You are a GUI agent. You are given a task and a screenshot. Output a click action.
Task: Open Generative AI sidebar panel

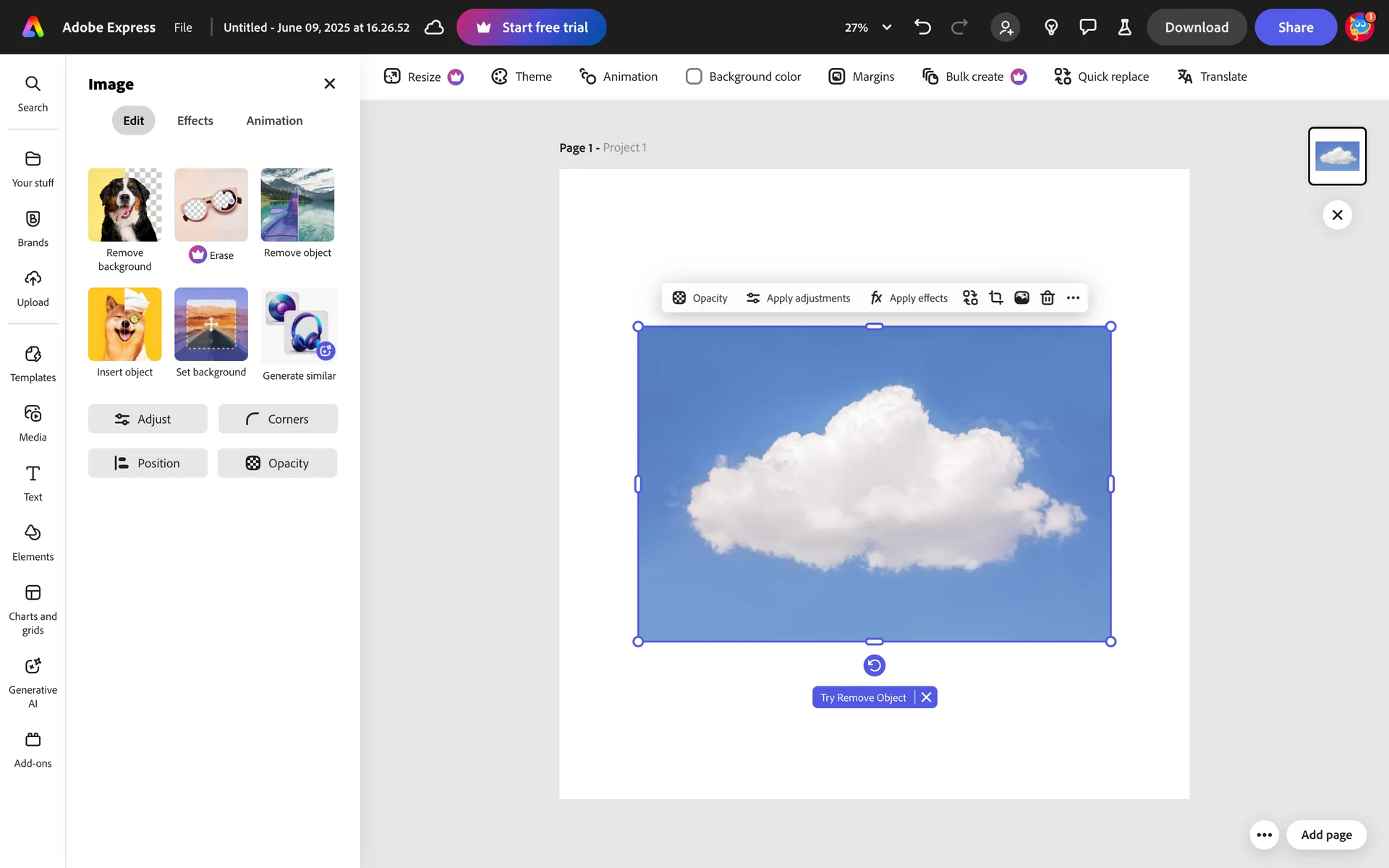pos(33,682)
